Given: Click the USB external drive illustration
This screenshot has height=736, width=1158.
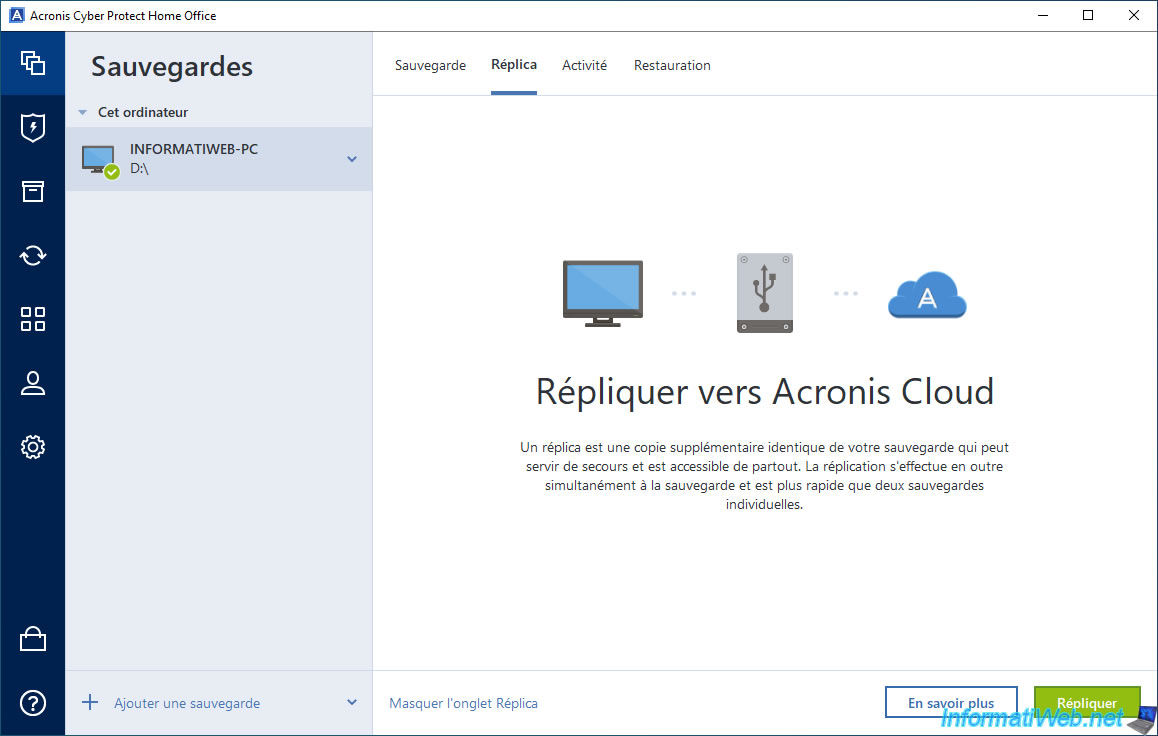Looking at the screenshot, I should [764, 293].
